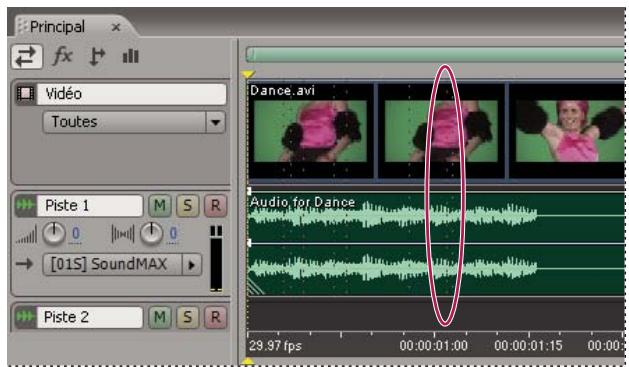Mute Piste 1 with M button

pos(160,205)
